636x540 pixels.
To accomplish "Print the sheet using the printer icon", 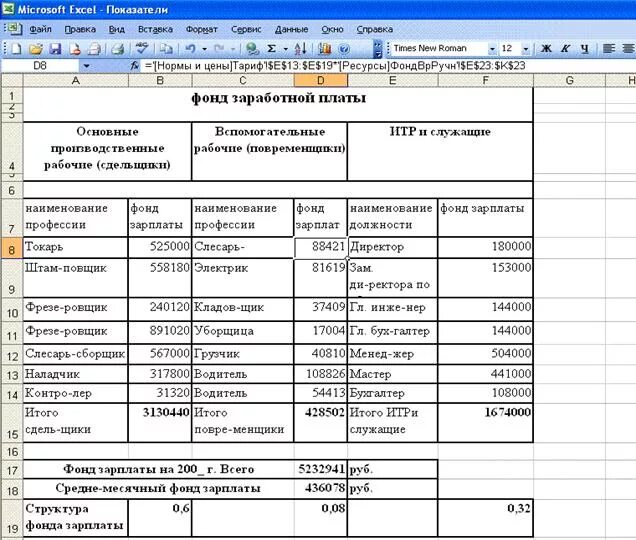I will tap(94, 49).
